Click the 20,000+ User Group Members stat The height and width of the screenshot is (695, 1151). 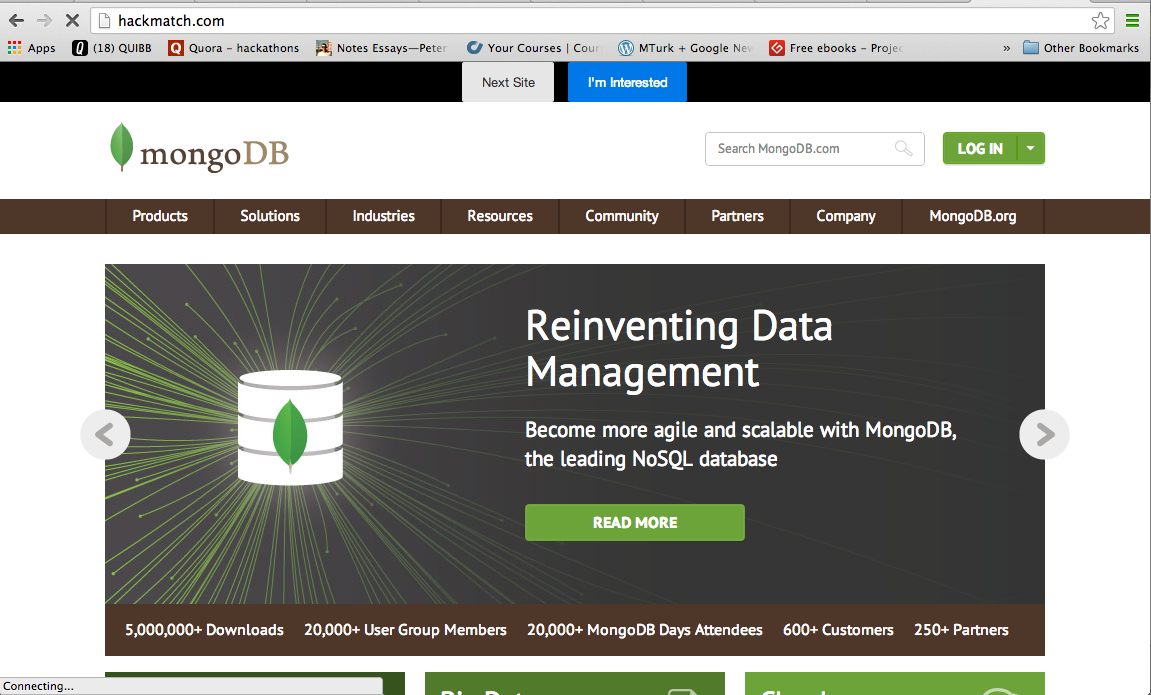[x=405, y=630]
